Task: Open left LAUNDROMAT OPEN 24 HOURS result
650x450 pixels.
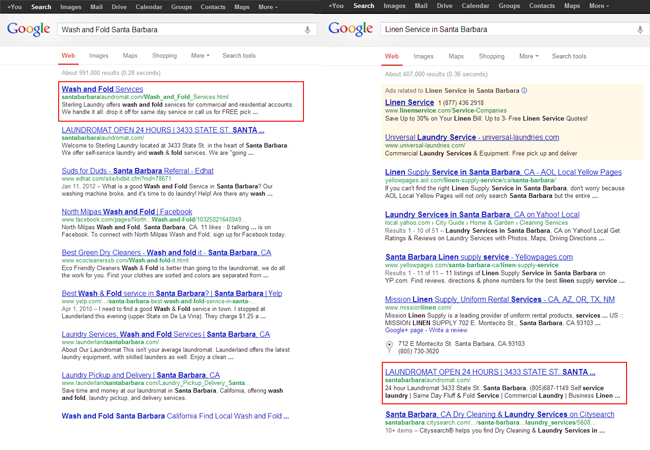Action: tap(163, 130)
